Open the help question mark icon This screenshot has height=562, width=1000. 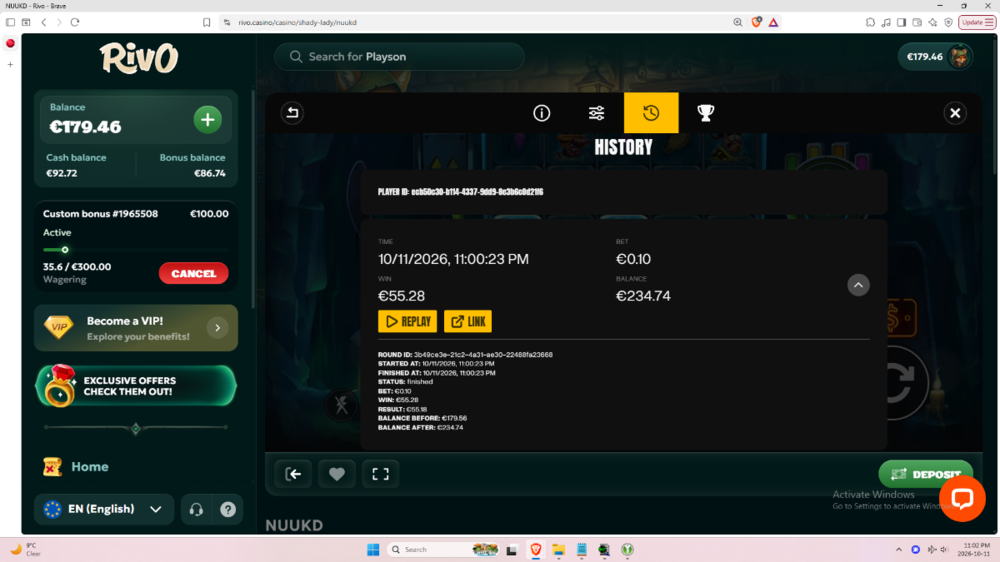tap(228, 509)
